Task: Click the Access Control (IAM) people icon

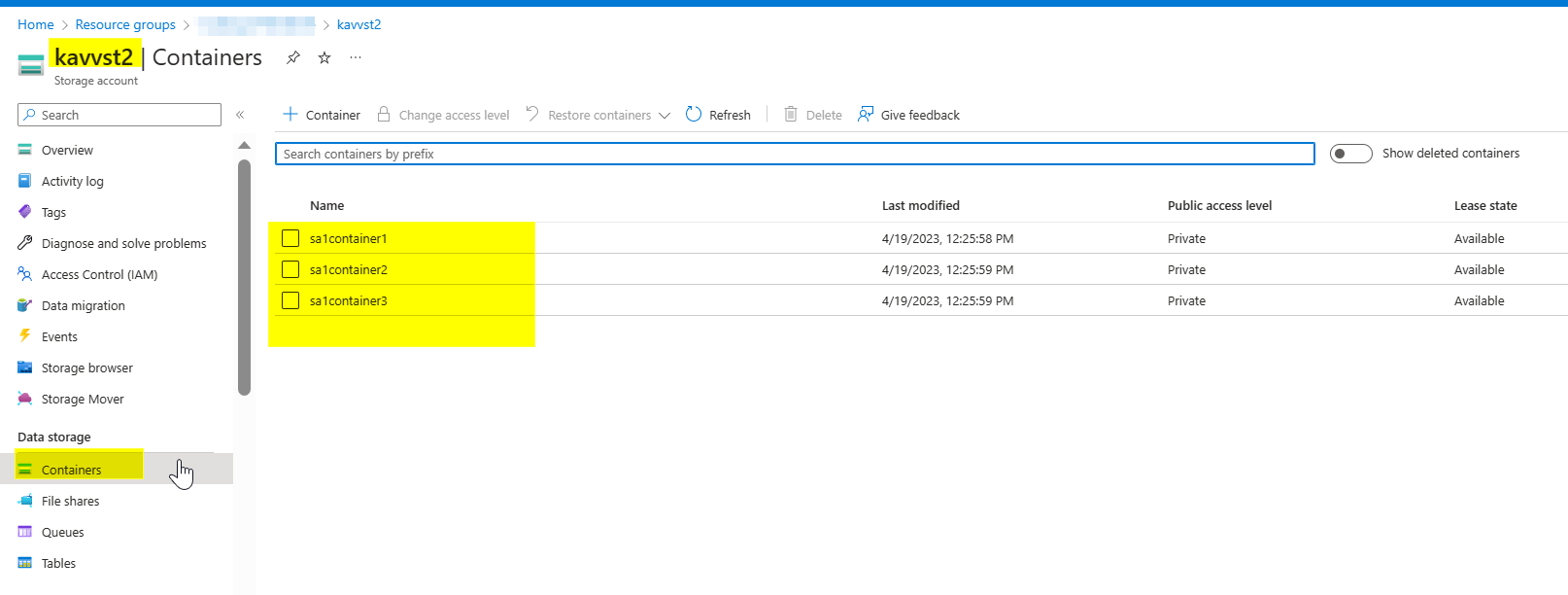Action: coord(25,274)
